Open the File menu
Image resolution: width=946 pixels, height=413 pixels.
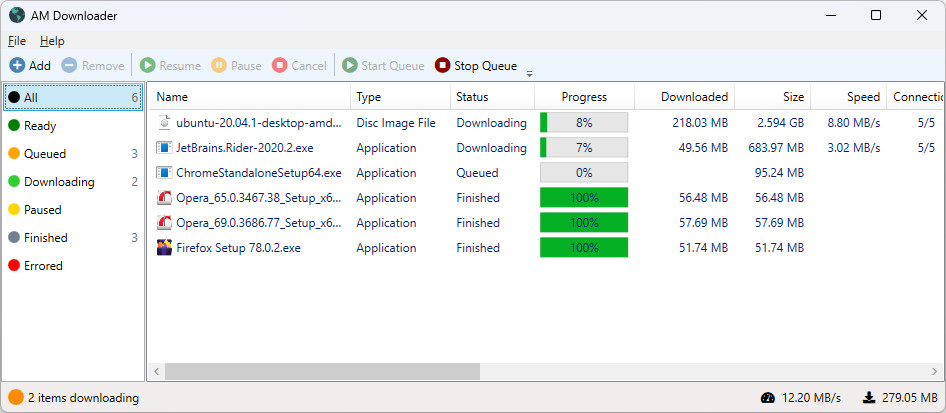(x=17, y=41)
